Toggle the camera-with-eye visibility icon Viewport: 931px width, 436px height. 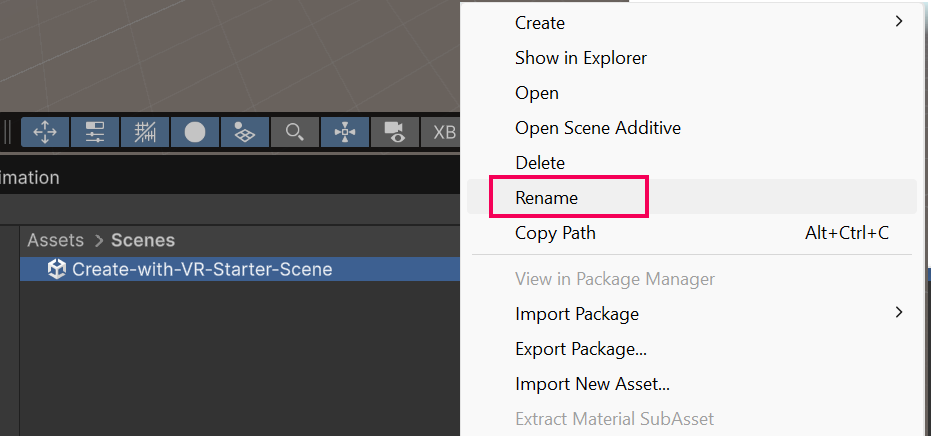click(395, 132)
